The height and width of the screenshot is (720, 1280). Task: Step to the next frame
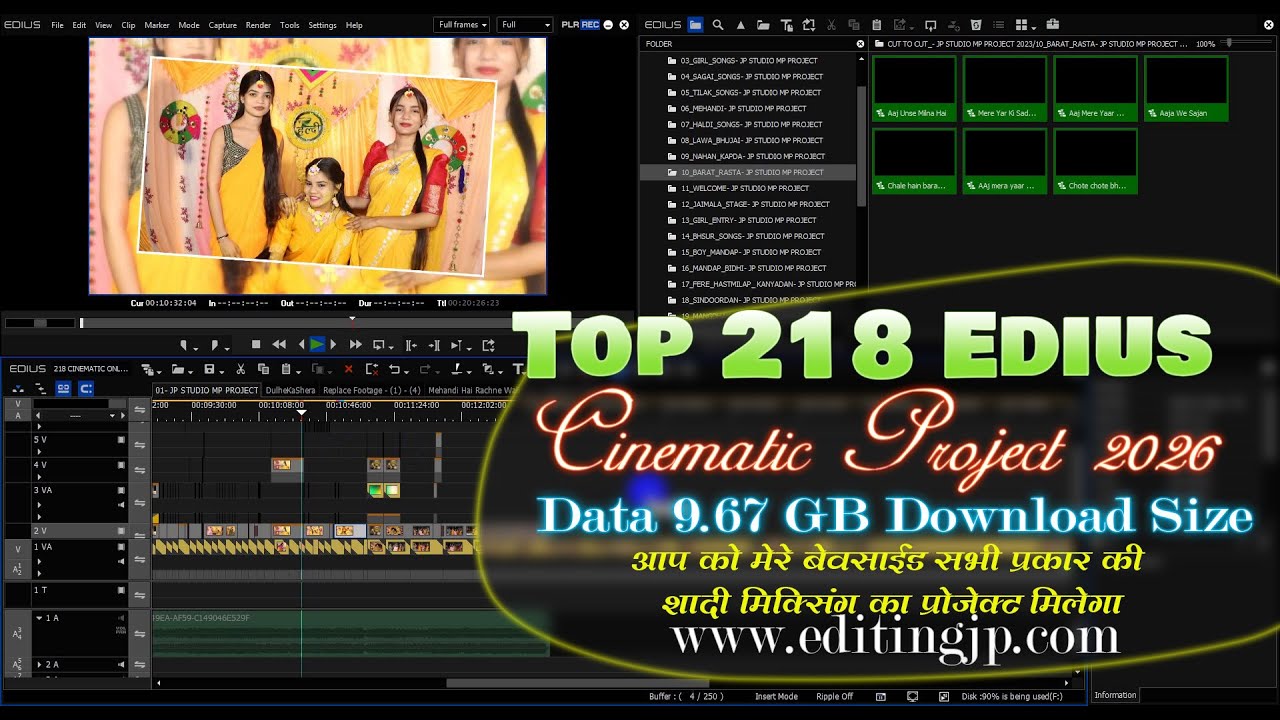333,345
